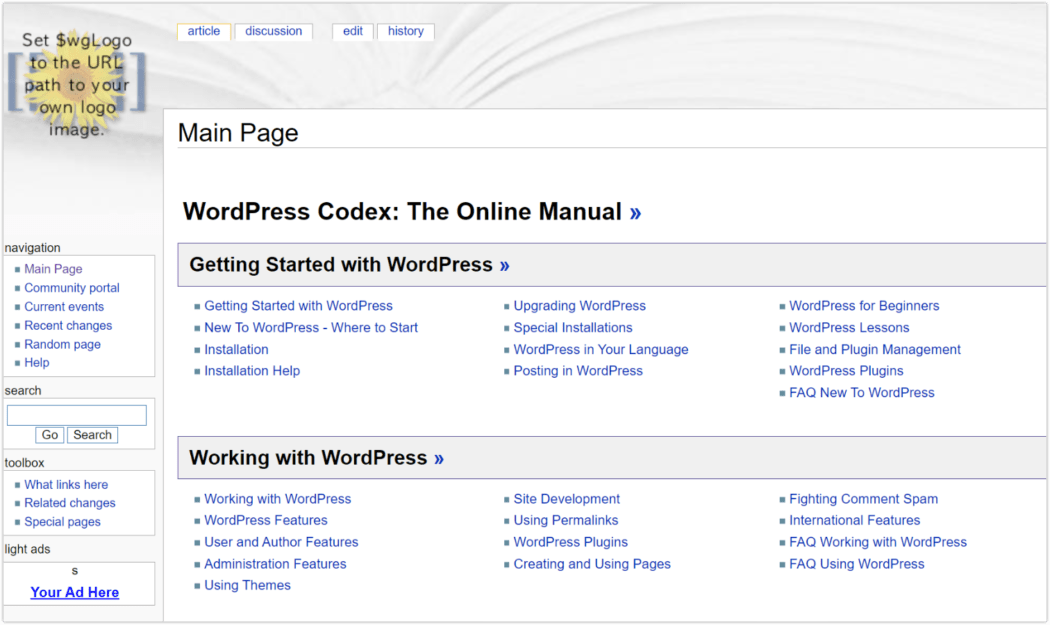Click the Search button
Screen dimensions: 1050x625
pos(92,435)
